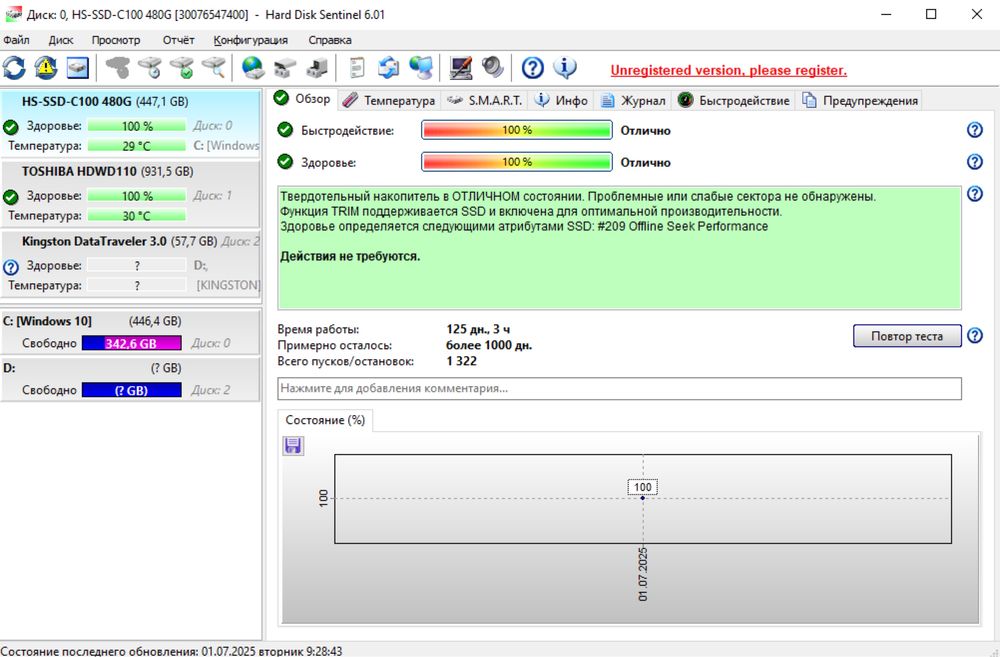Click the document report toolbar icon
This screenshot has height=657, width=1000.
[x=357, y=68]
